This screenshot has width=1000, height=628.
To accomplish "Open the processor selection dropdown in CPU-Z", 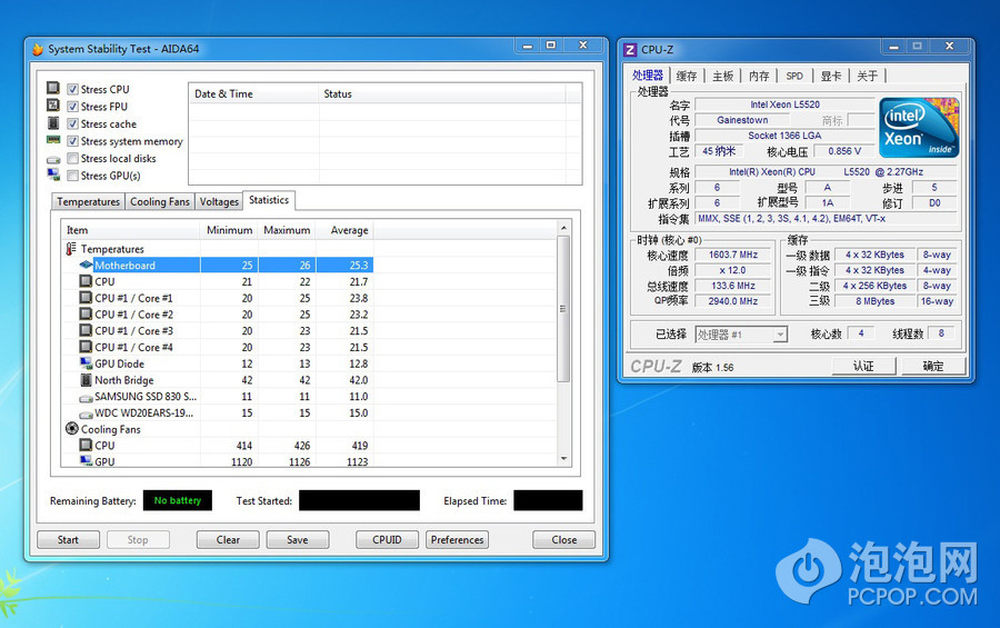I will click(741, 335).
